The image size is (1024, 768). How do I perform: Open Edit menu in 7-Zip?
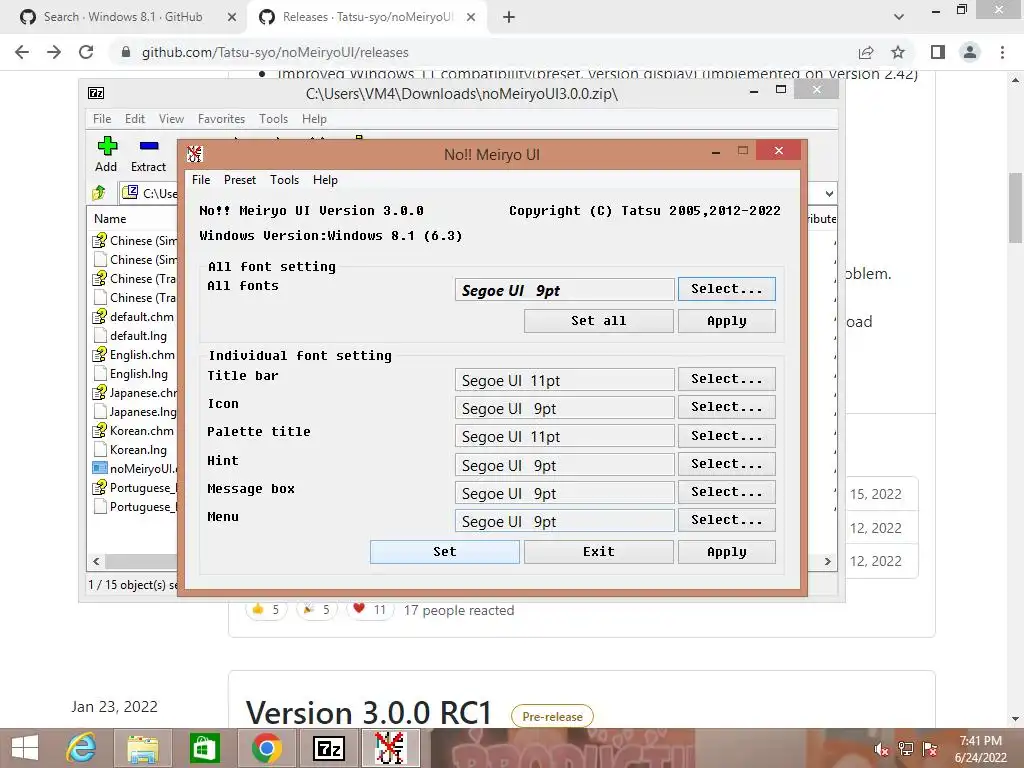click(135, 119)
